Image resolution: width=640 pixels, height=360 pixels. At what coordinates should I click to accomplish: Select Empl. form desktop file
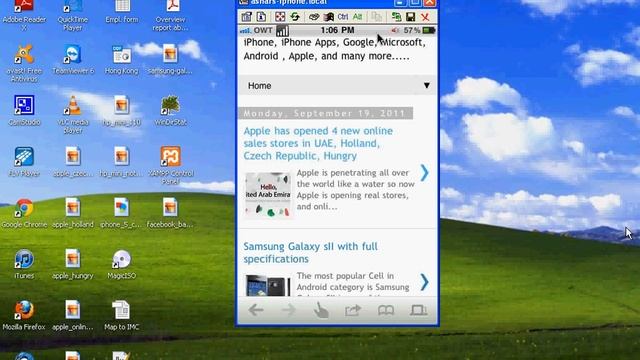122,11
